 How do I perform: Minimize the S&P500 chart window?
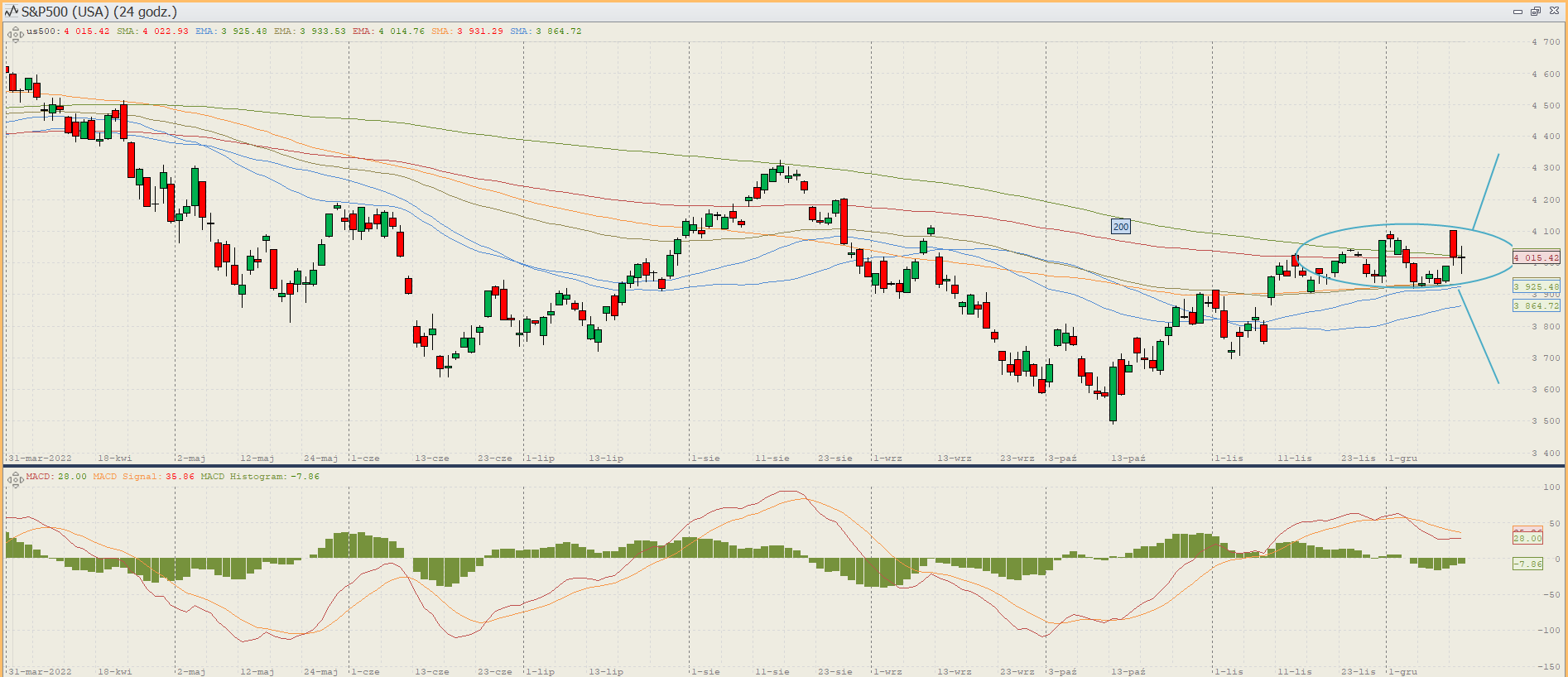click(x=1517, y=12)
